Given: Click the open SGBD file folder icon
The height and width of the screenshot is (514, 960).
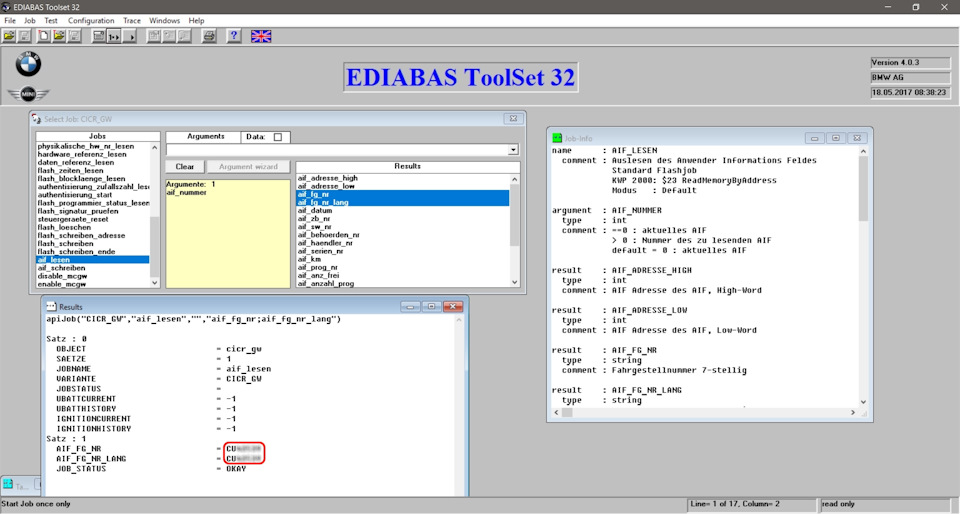Looking at the screenshot, I should [9, 36].
